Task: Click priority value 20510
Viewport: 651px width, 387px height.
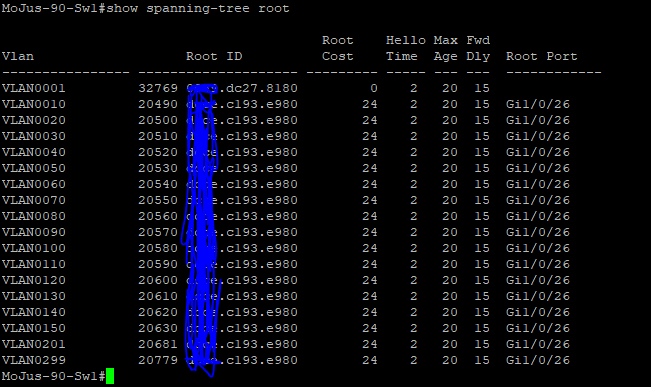Action: point(158,136)
